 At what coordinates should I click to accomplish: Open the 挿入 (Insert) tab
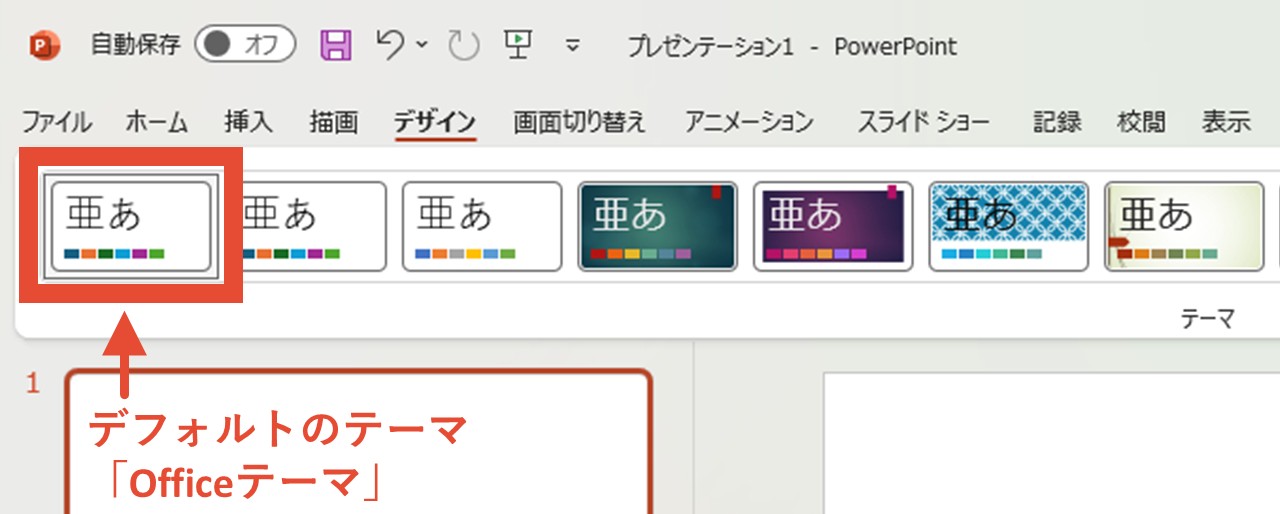point(248,122)
